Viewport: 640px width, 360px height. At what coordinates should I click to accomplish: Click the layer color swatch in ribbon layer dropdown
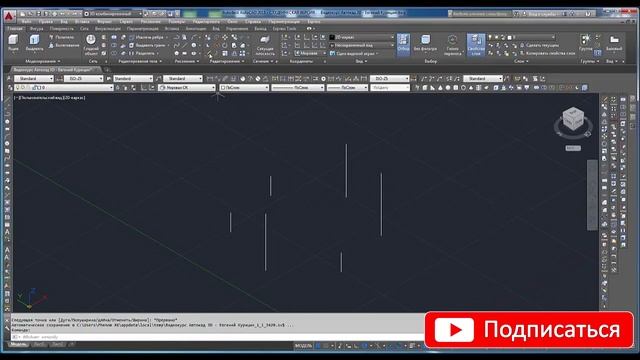(509, 37)
